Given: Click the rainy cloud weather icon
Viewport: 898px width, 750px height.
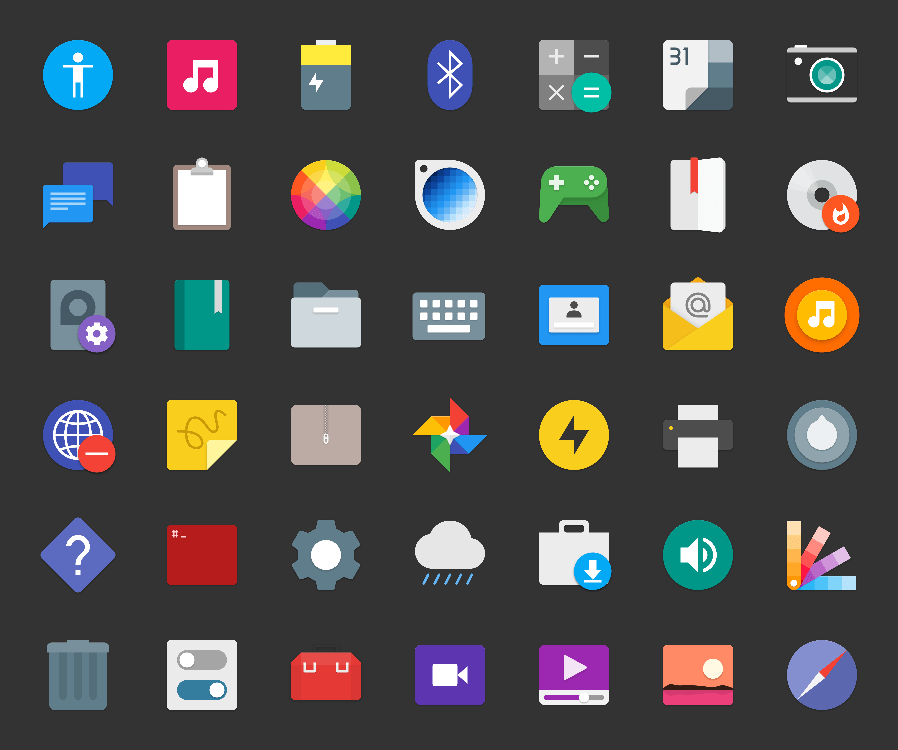Looking at the screenshot, I should click(x=450, y=553).
